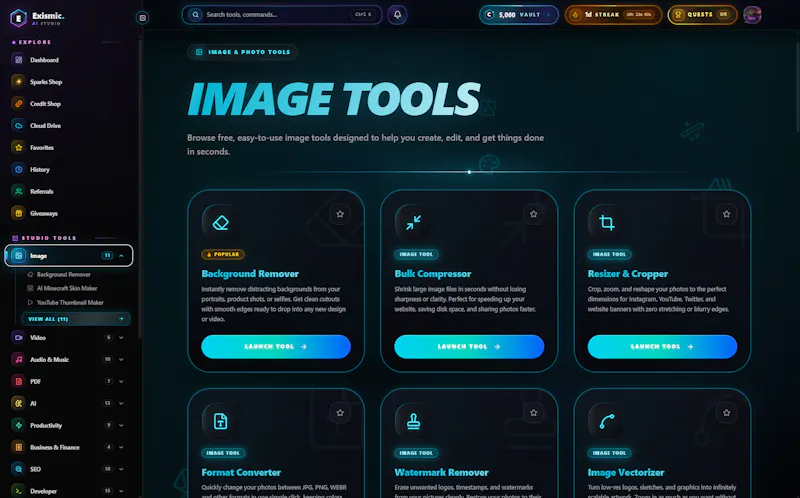This screenshot has width=800, height=498.
Task: Click the search magnifier icon
Action: click(x=195, y=15)
